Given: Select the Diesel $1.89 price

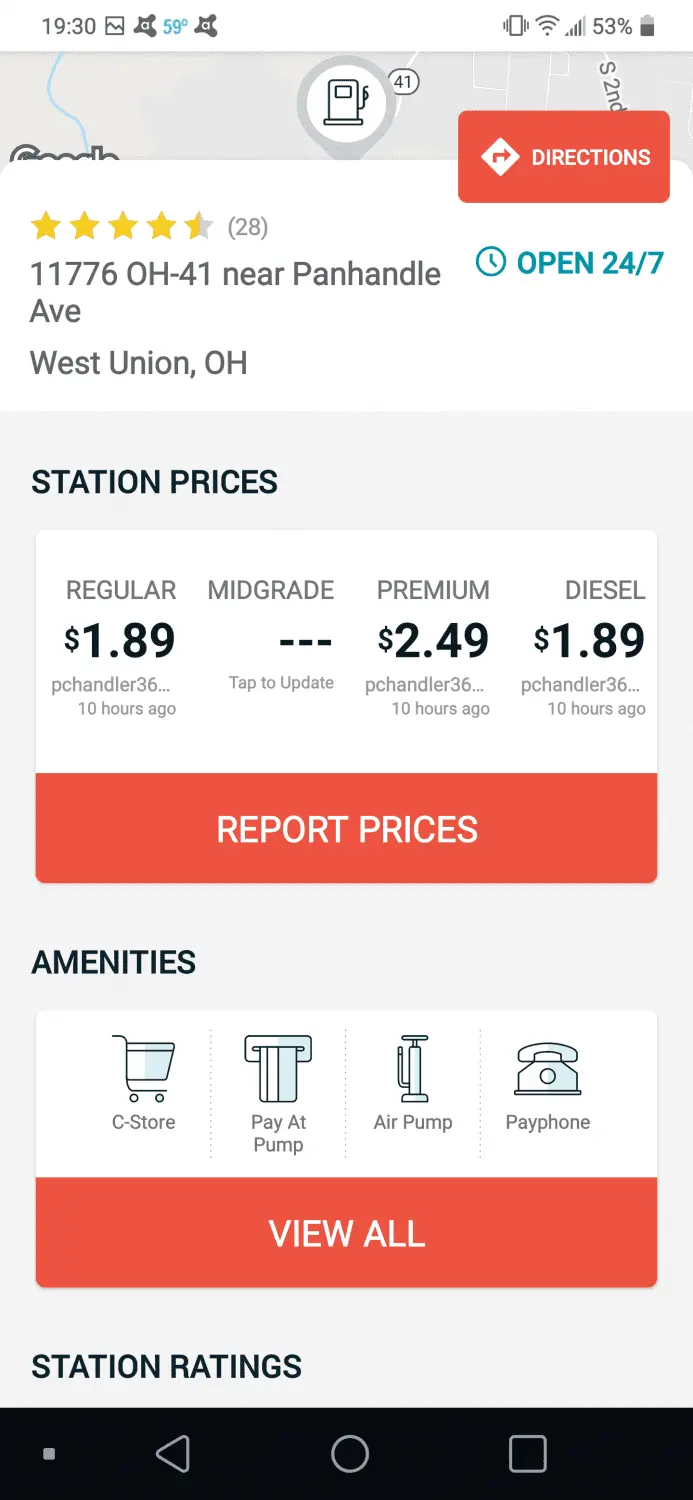Looking at the screenshot, I should tap(590, 641).
